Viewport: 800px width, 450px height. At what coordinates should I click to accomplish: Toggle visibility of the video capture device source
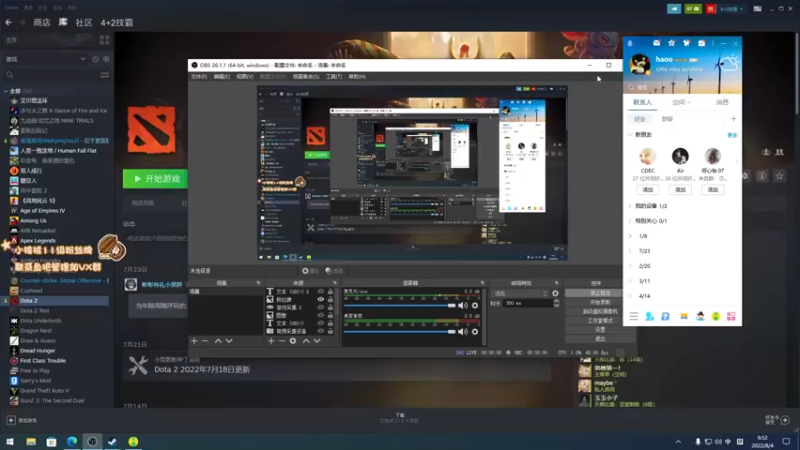click(x=320, y=331)
